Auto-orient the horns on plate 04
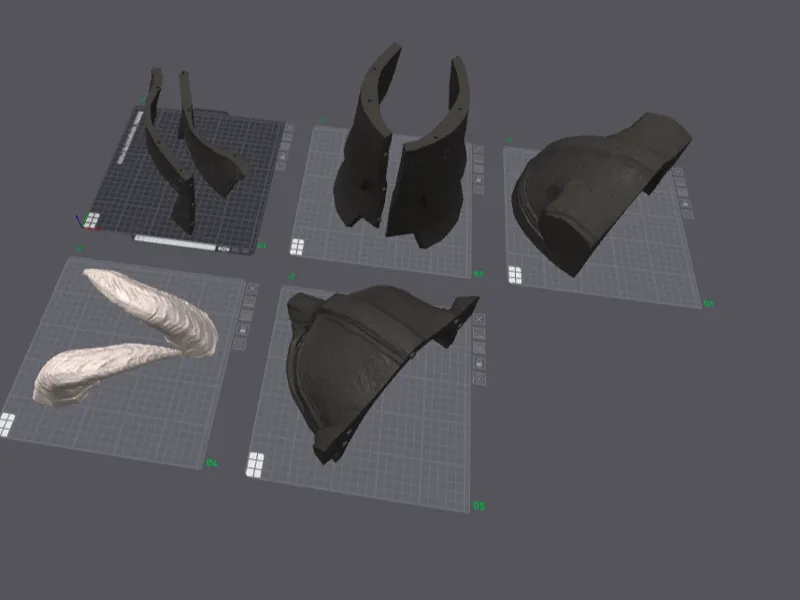 (x=249, y=302)
